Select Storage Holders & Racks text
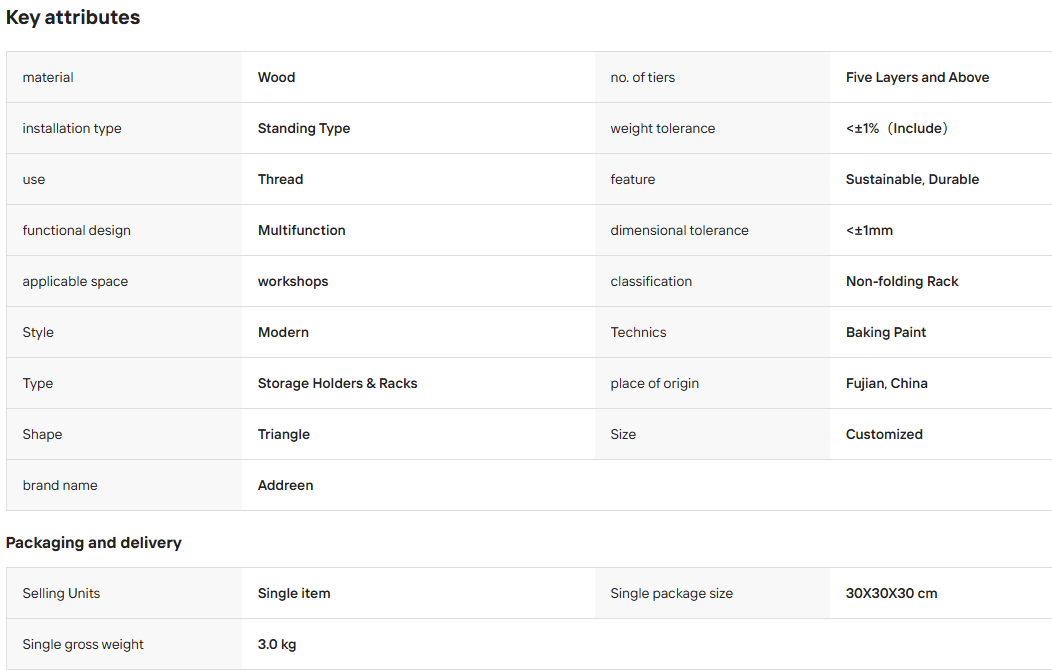The width and height of the screenshot is (1052, 670). tap(337, 383)
